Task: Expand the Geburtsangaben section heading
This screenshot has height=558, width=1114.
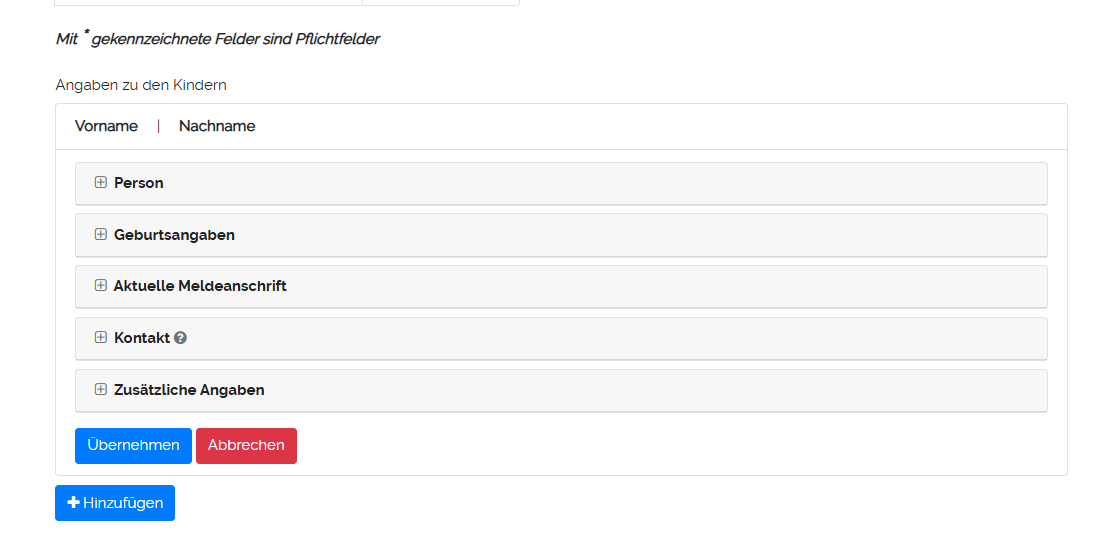Action: (174, 235)
